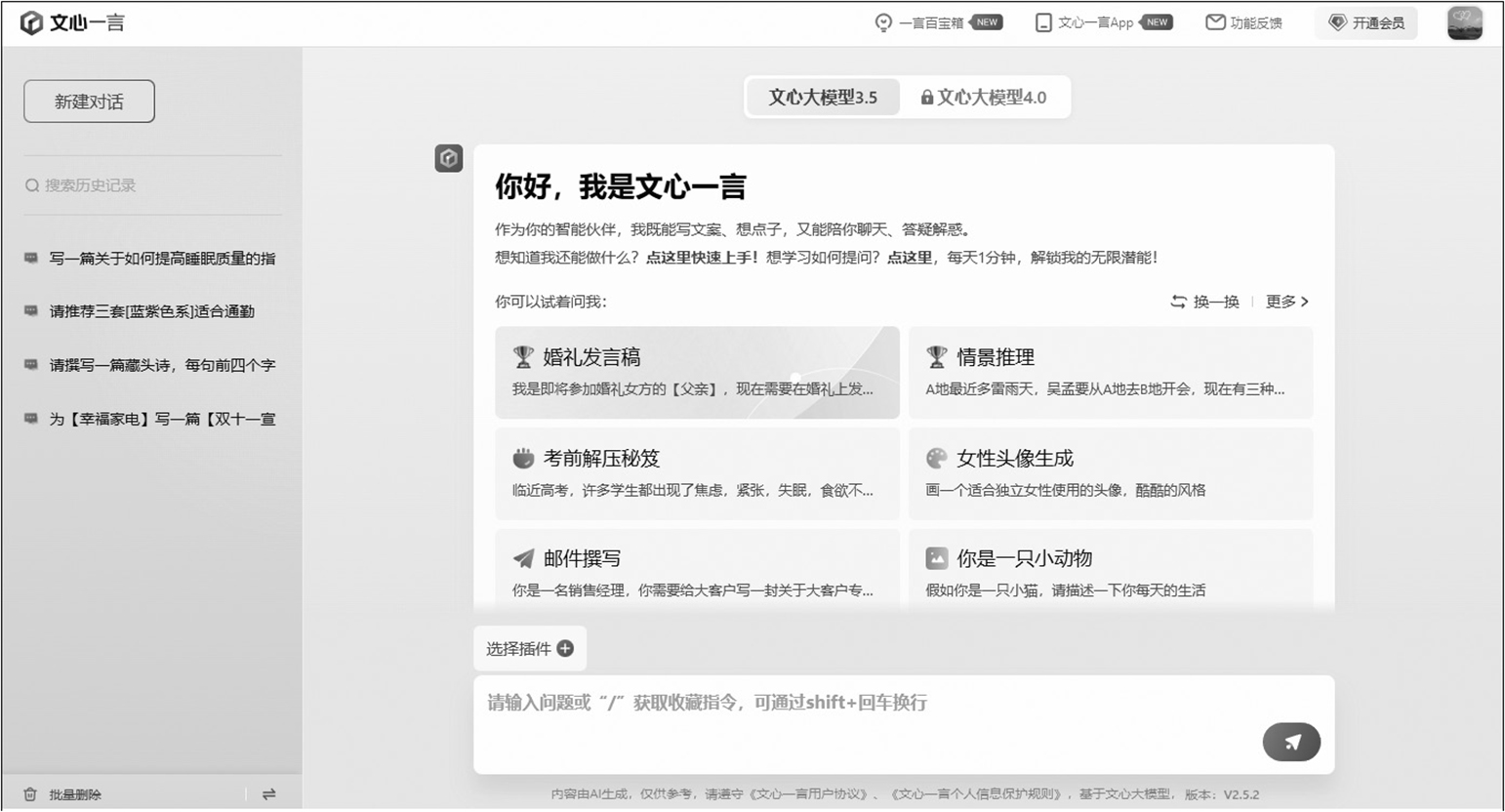Click the refresh icon next to 换一换
This screenshot has height=812, width=1505.
tap(1178, 302)
